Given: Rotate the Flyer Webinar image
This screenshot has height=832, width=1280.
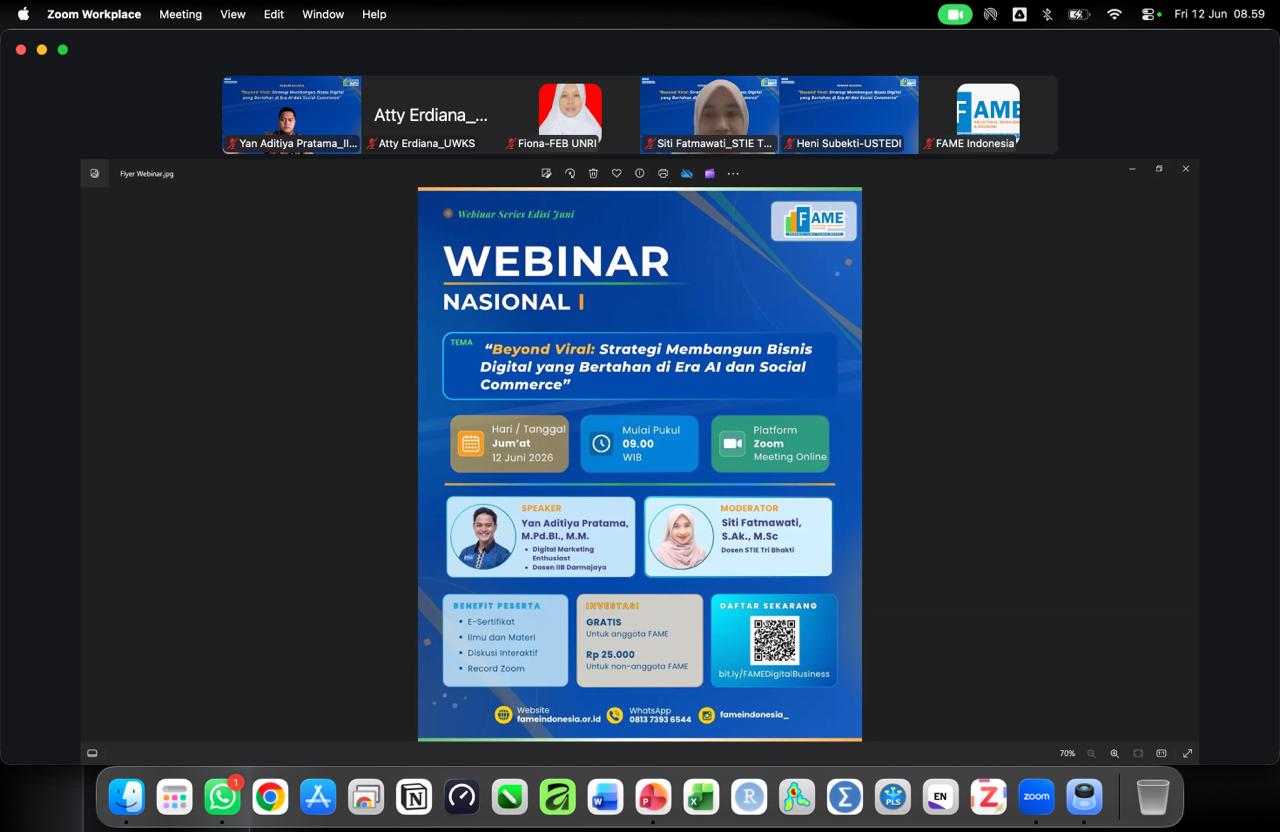Looking at the screenshot, I should pos(570,173).
